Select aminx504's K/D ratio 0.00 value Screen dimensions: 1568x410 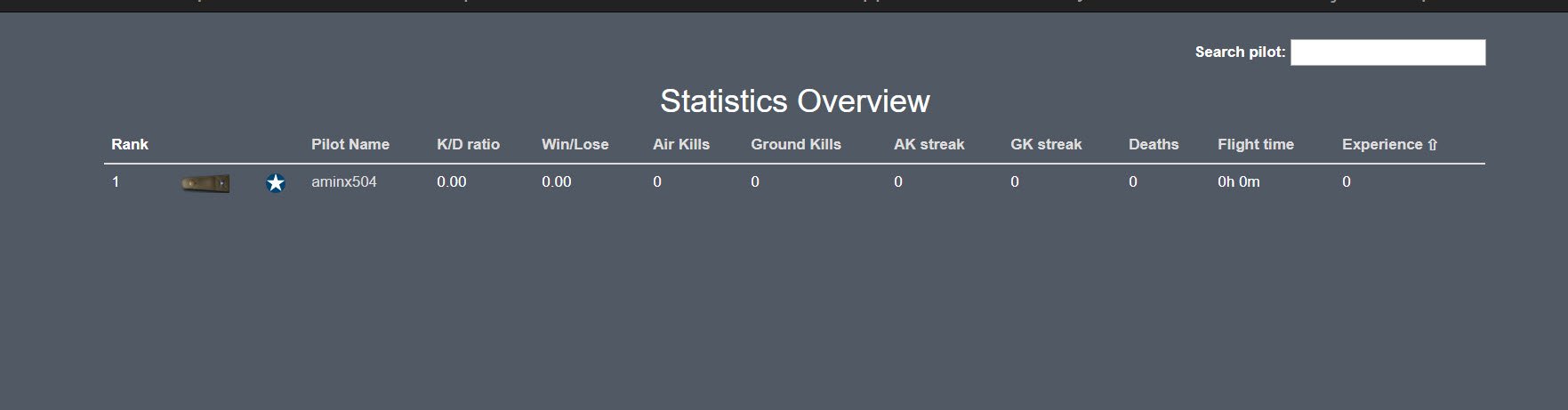tap(452, 181)
